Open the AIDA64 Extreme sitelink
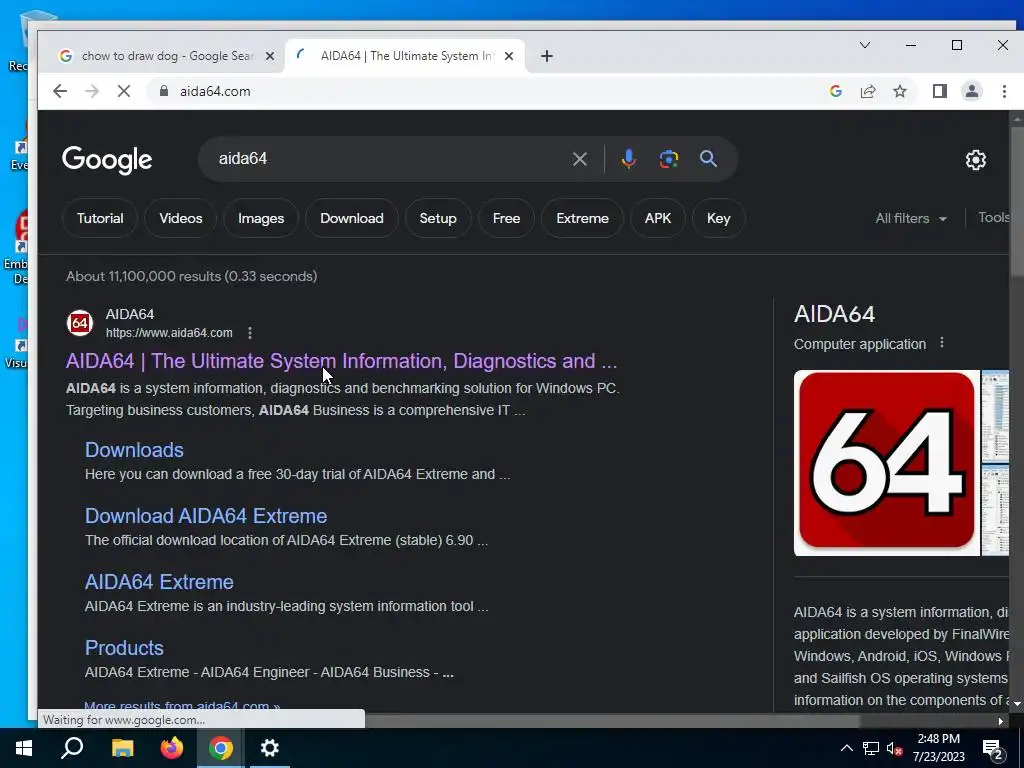The height and width of the screenshot is (768, 1024). click(x=159, y=582)
